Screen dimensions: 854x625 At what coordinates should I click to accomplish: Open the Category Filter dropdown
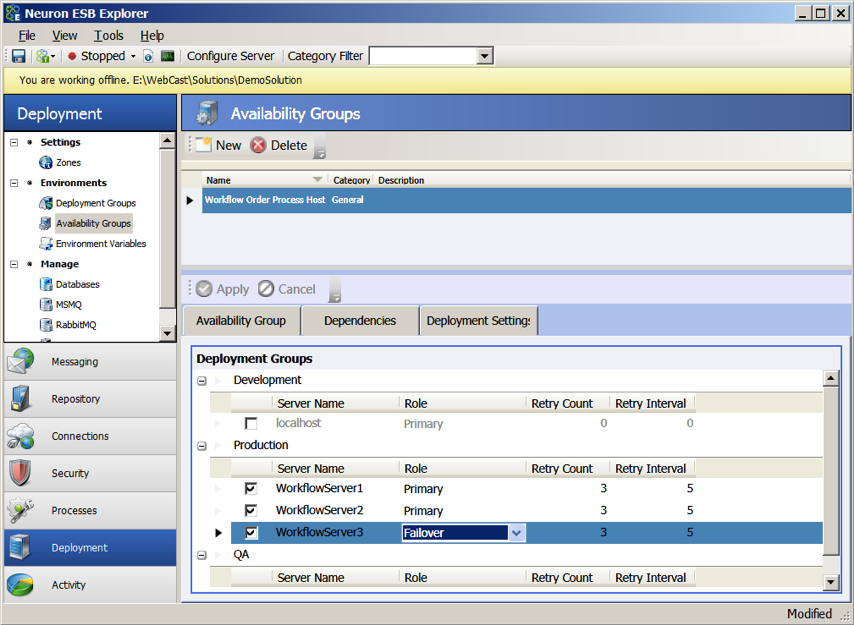[x=484, y=56]
